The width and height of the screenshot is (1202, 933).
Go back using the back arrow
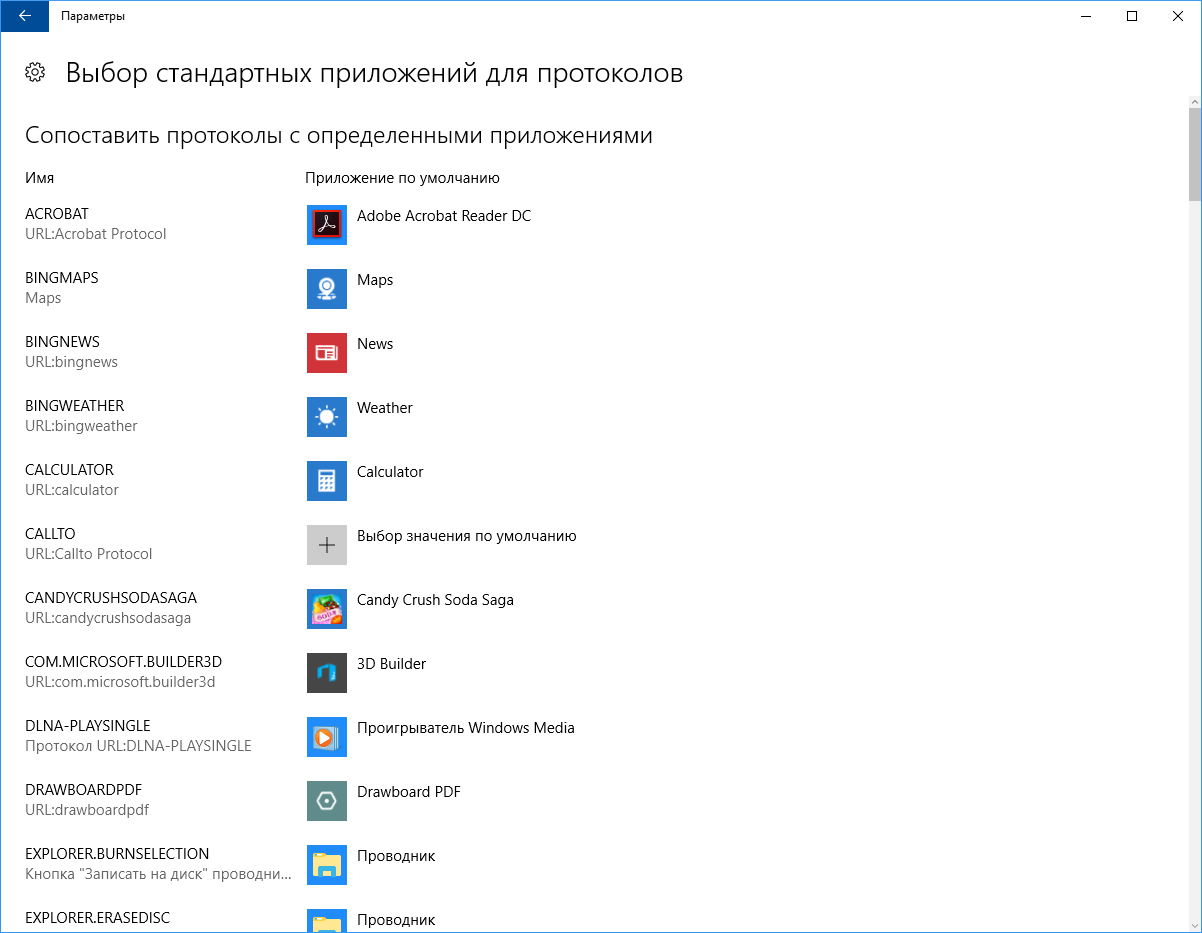(x=25, y=16)
